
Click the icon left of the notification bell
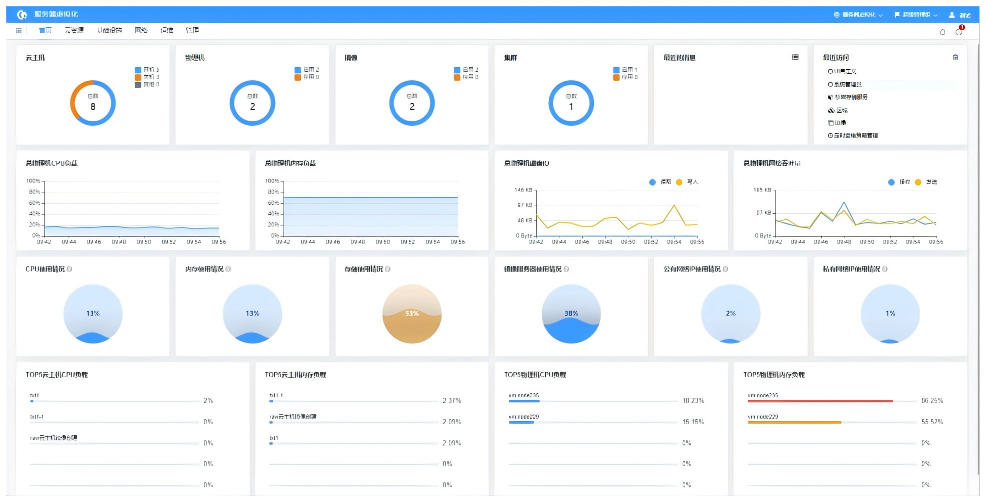click(942, 31)
